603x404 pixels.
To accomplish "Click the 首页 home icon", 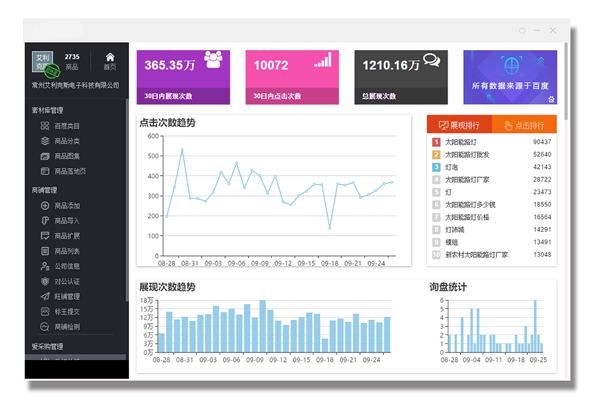I will 110,61.
